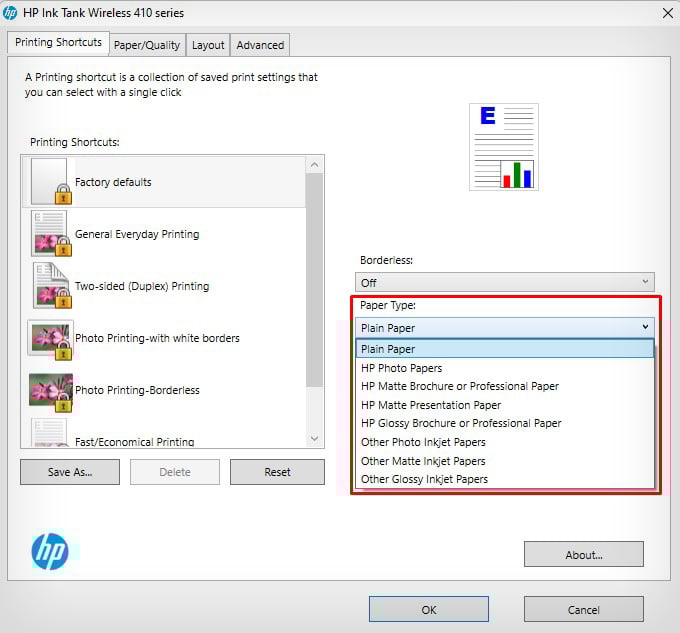Click the HP logo at bottom left

(x=50, y=551)
